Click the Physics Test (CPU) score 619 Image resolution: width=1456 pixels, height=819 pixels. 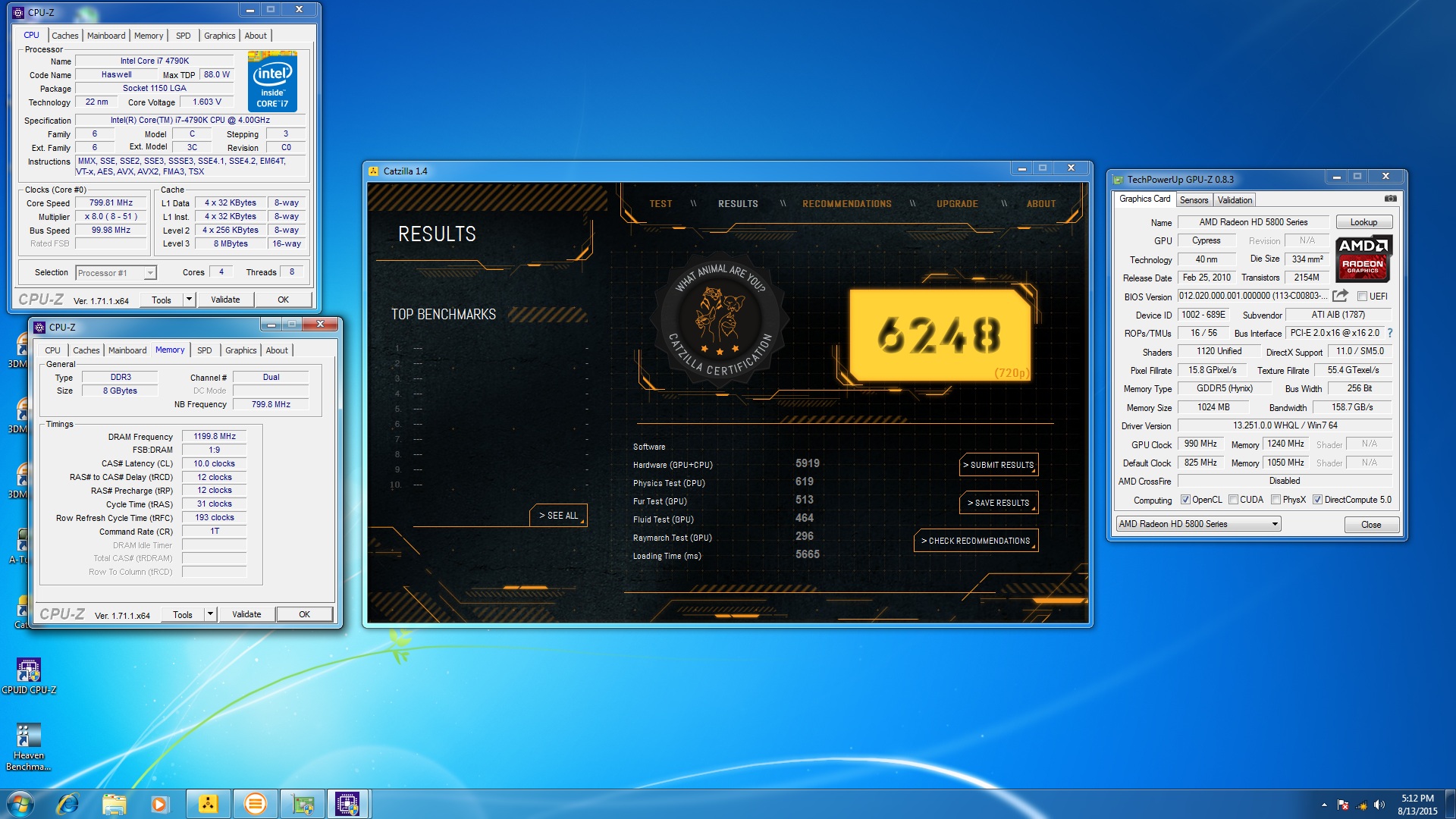click(x=804, y=482)
